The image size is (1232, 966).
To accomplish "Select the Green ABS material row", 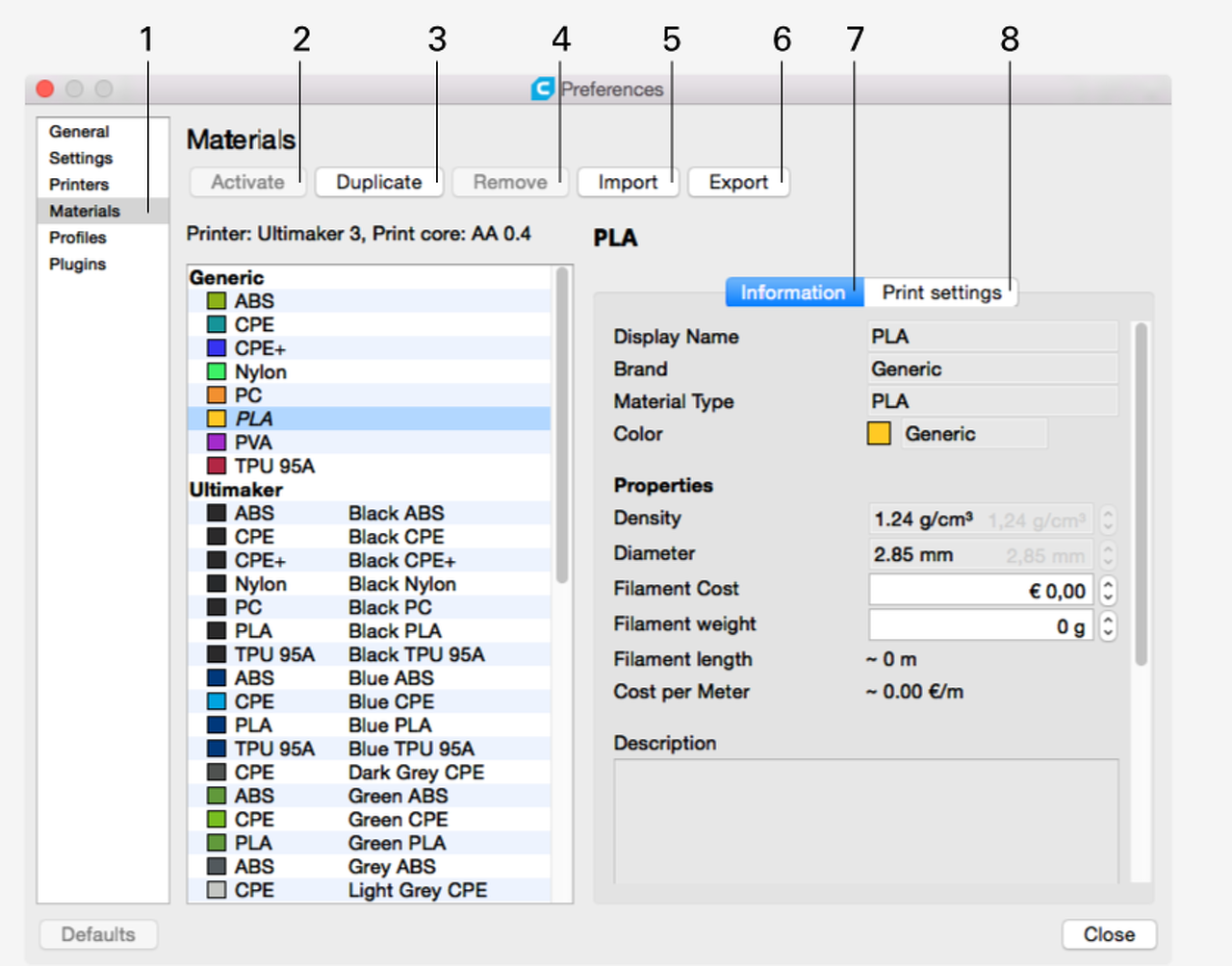I will tap(370, 796).
